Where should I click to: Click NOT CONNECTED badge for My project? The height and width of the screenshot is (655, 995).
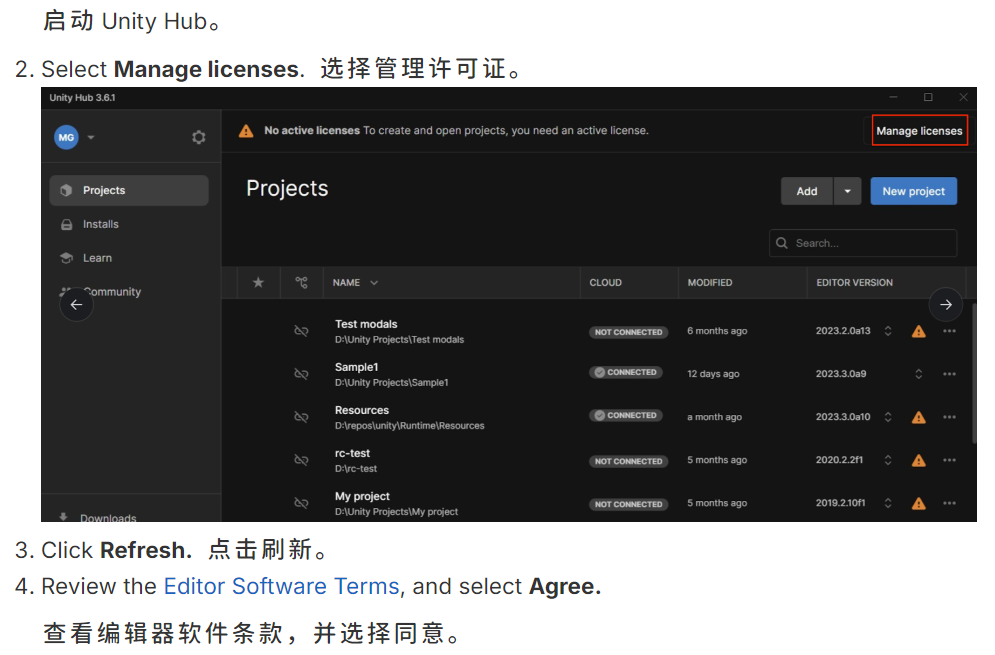point(628,504)
